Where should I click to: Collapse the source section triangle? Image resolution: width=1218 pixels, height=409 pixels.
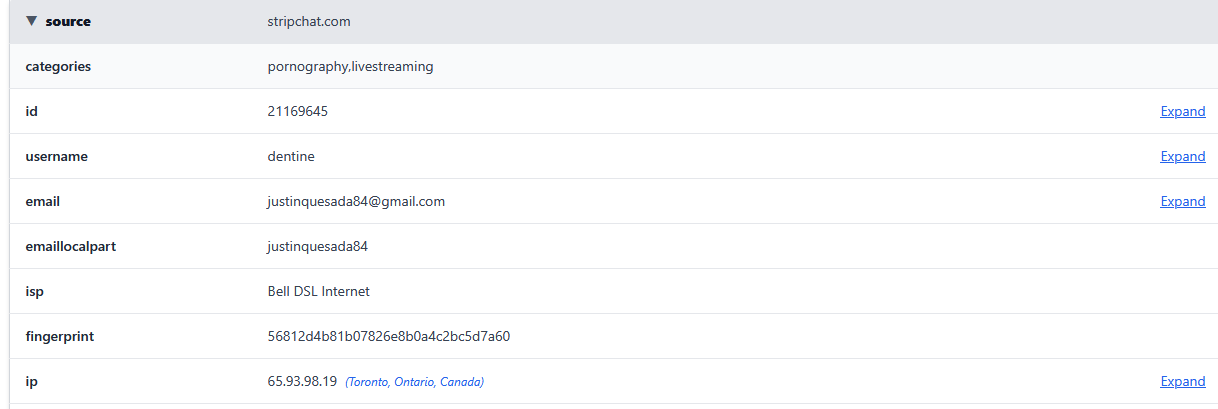[x=32, y=21]
